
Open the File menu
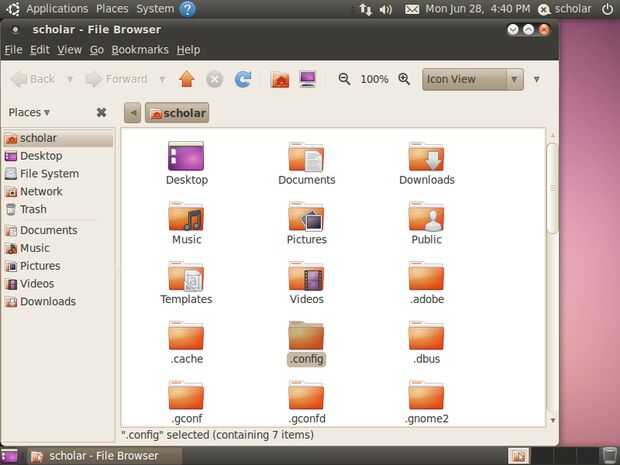point(13,50)
